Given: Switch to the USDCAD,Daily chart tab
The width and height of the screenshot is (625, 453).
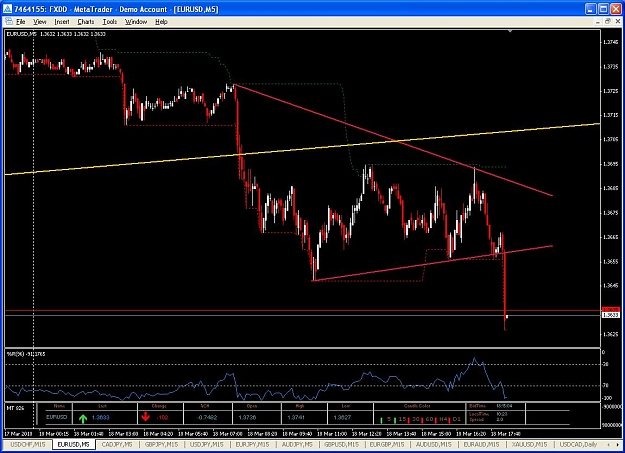Looking at the screenshot, I should (x=578, y=444).
